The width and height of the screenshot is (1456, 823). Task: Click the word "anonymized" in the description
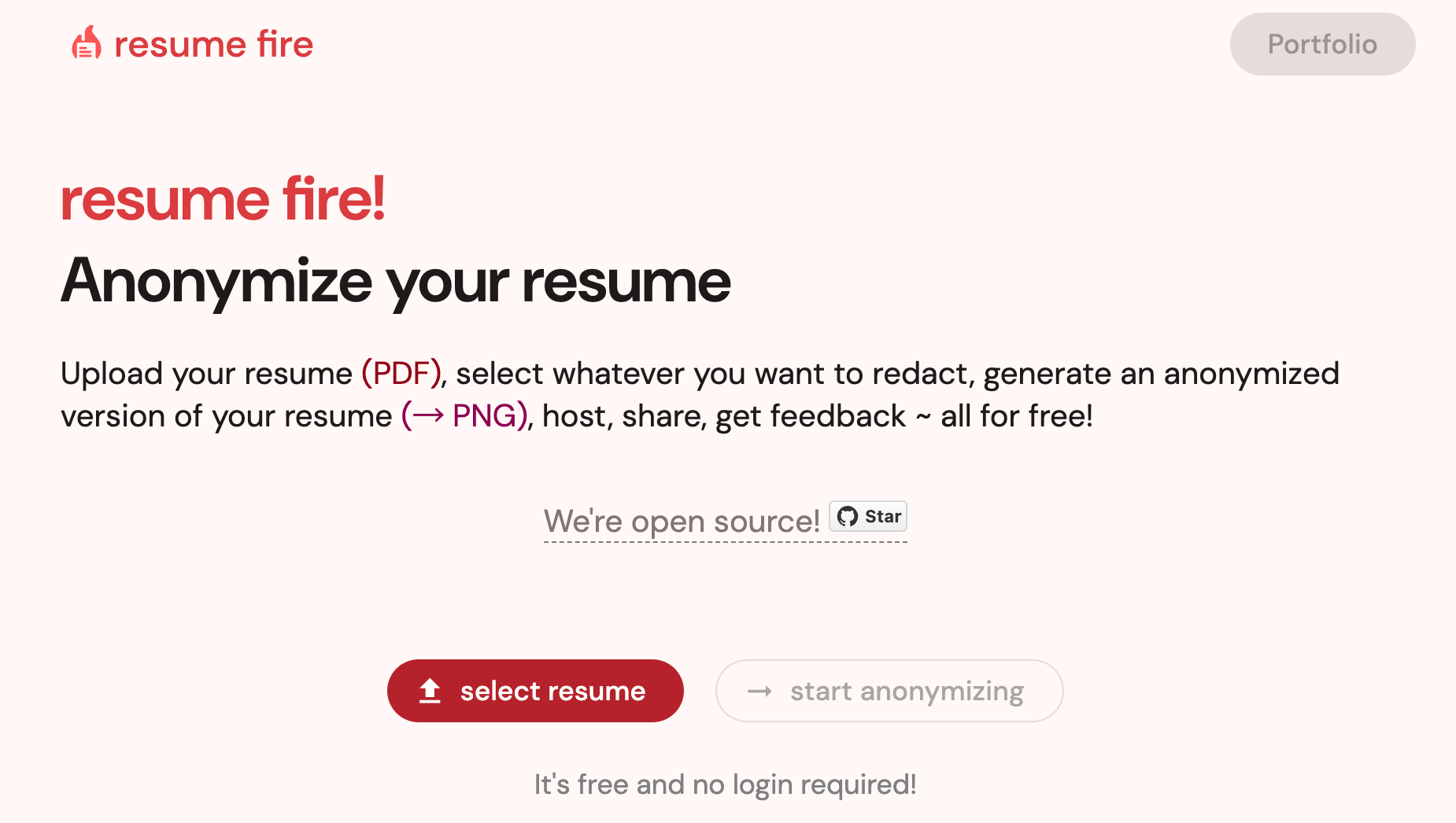point(1251,373)
